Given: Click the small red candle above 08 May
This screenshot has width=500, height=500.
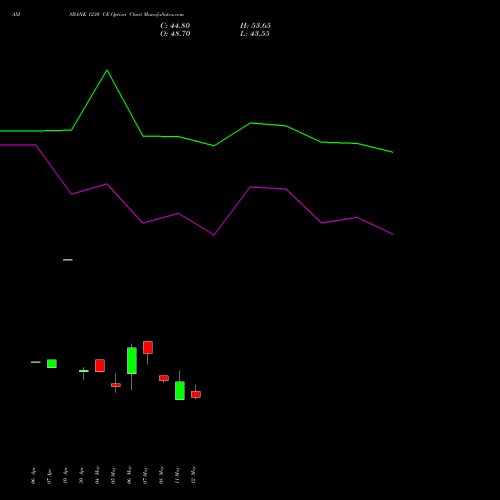Looking at the screenshot, I should [164, 378].
